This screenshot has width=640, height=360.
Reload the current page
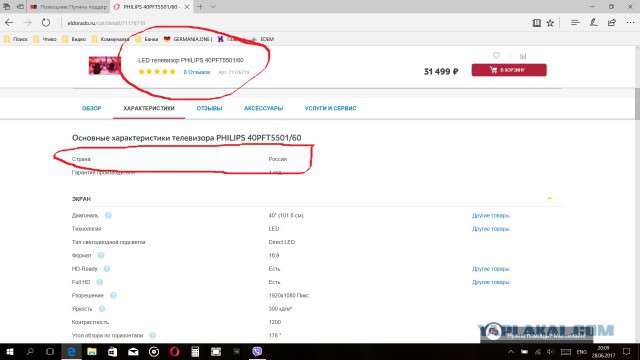(46, 23)
